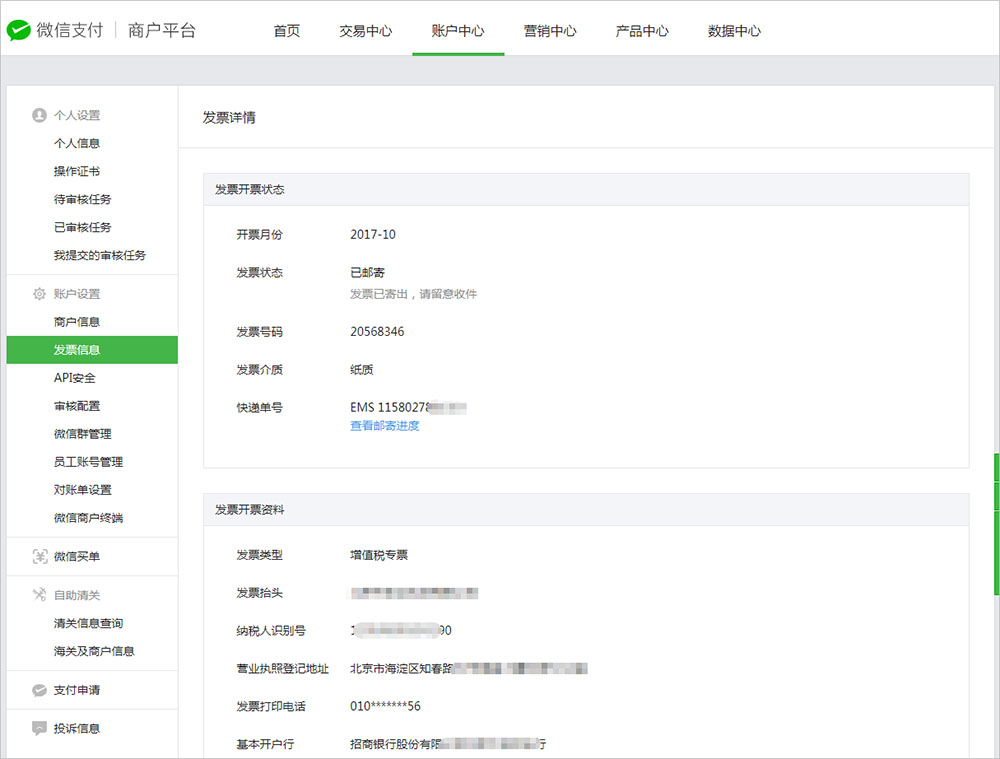Switch to the 数据中心 tab
This screenshot has width=1000, height=759.
[735, 31]
